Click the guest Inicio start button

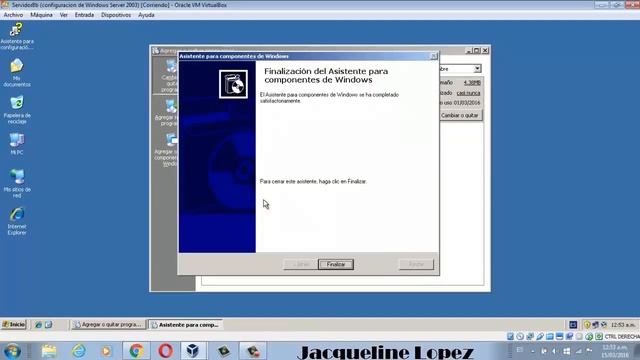coord(14,324)
